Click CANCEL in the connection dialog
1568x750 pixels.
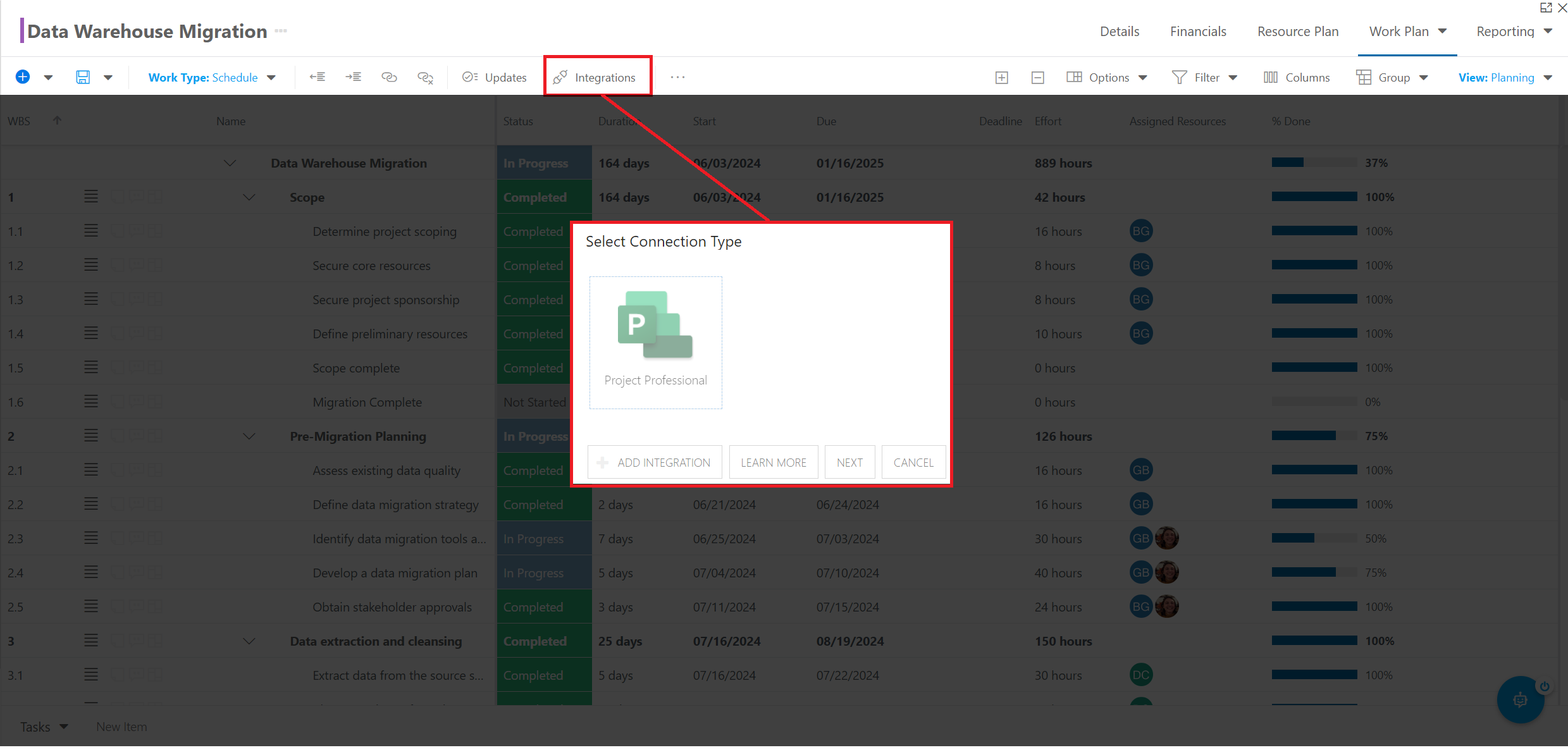coord(913,462)
